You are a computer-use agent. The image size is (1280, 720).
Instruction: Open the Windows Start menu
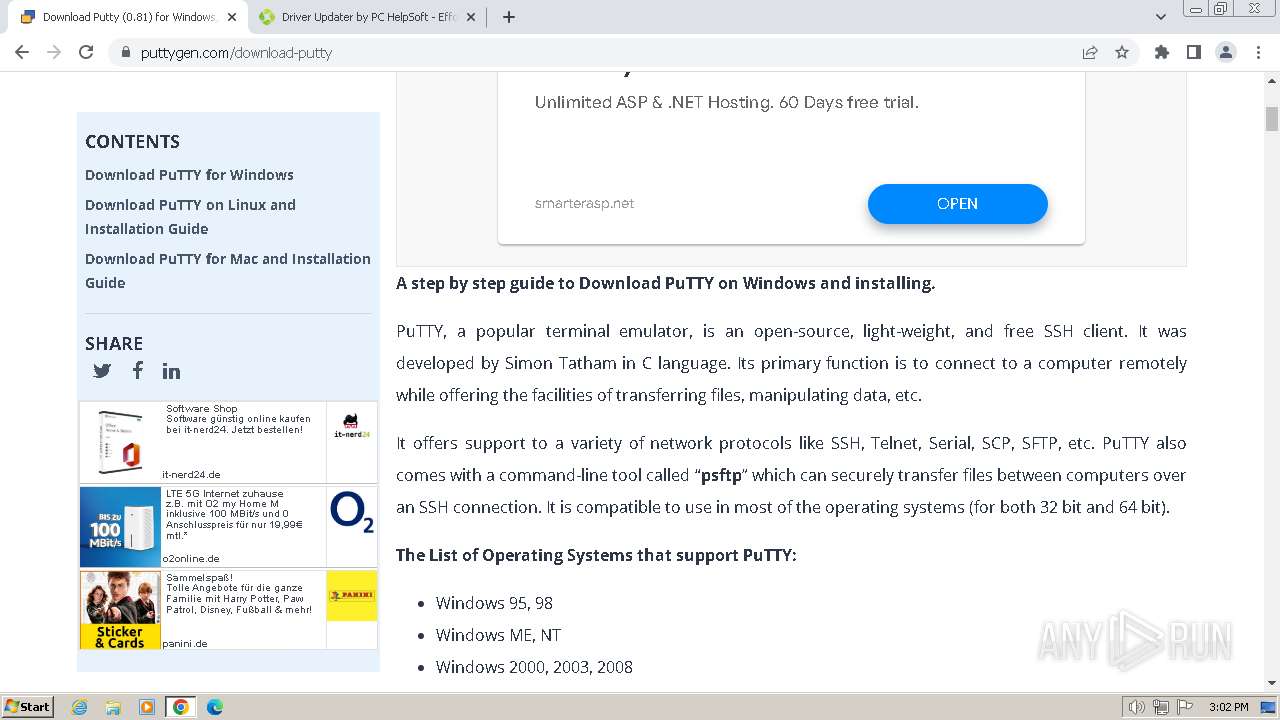27,707
